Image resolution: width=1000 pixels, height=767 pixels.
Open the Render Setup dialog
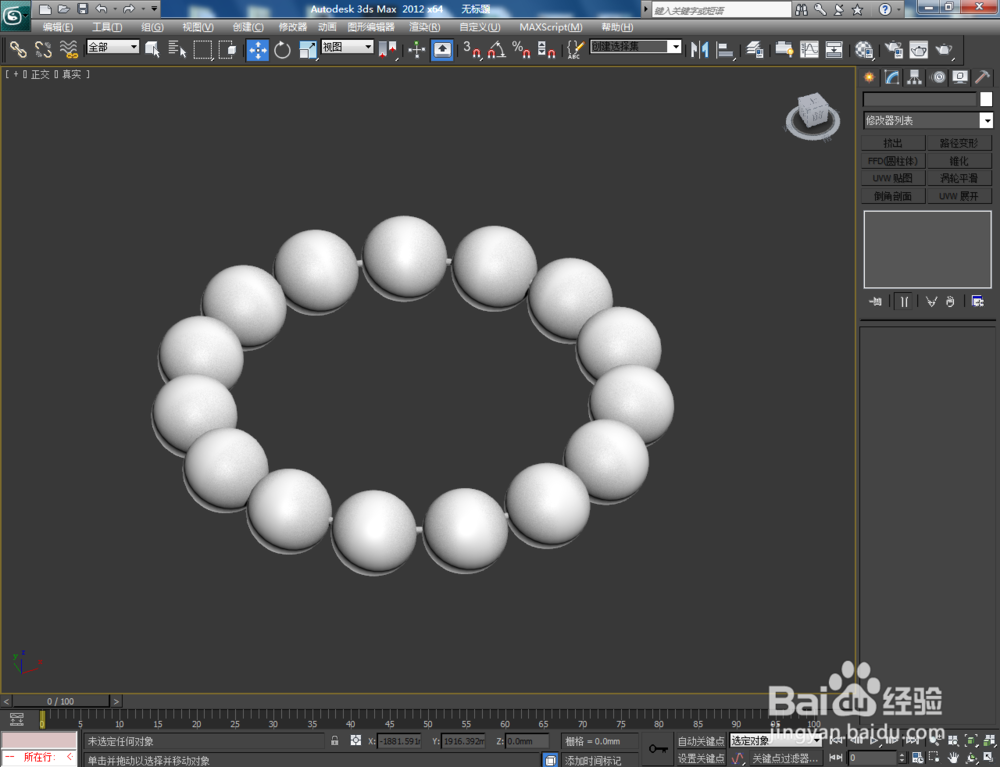point(892,48)
